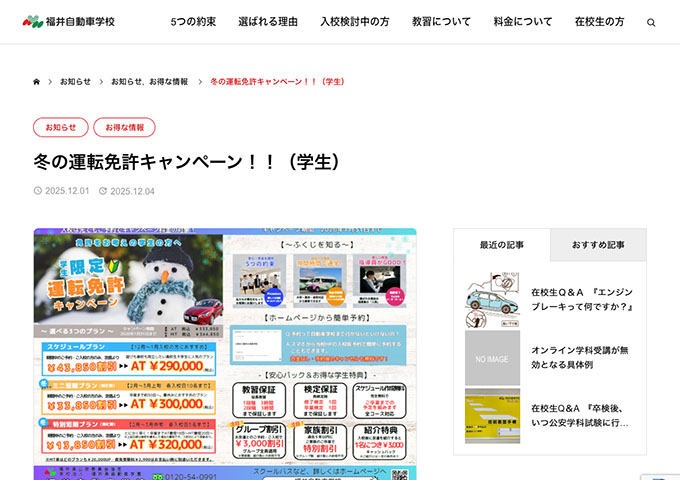Screen dimensions: 680x480
Task: Click the お知らせ, お得な情報 breadcrumb link
Action: pos(150,82)
